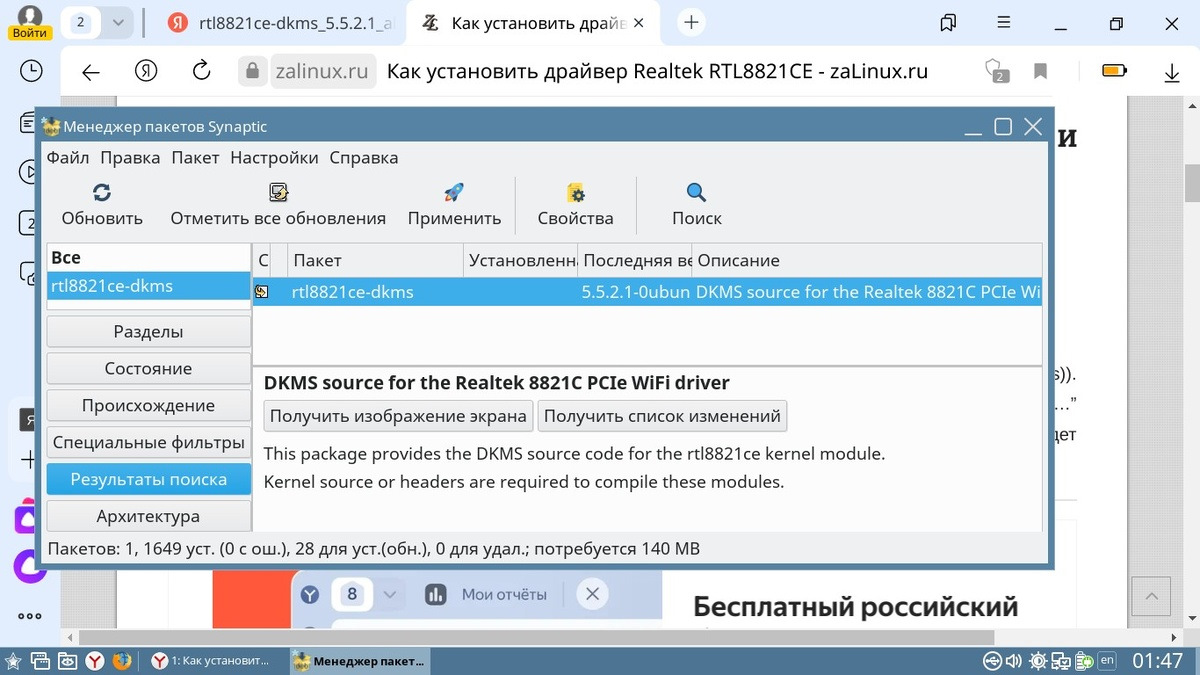
Task: Open the browser downloads arrow icon
Action: tap(1173, 72)
